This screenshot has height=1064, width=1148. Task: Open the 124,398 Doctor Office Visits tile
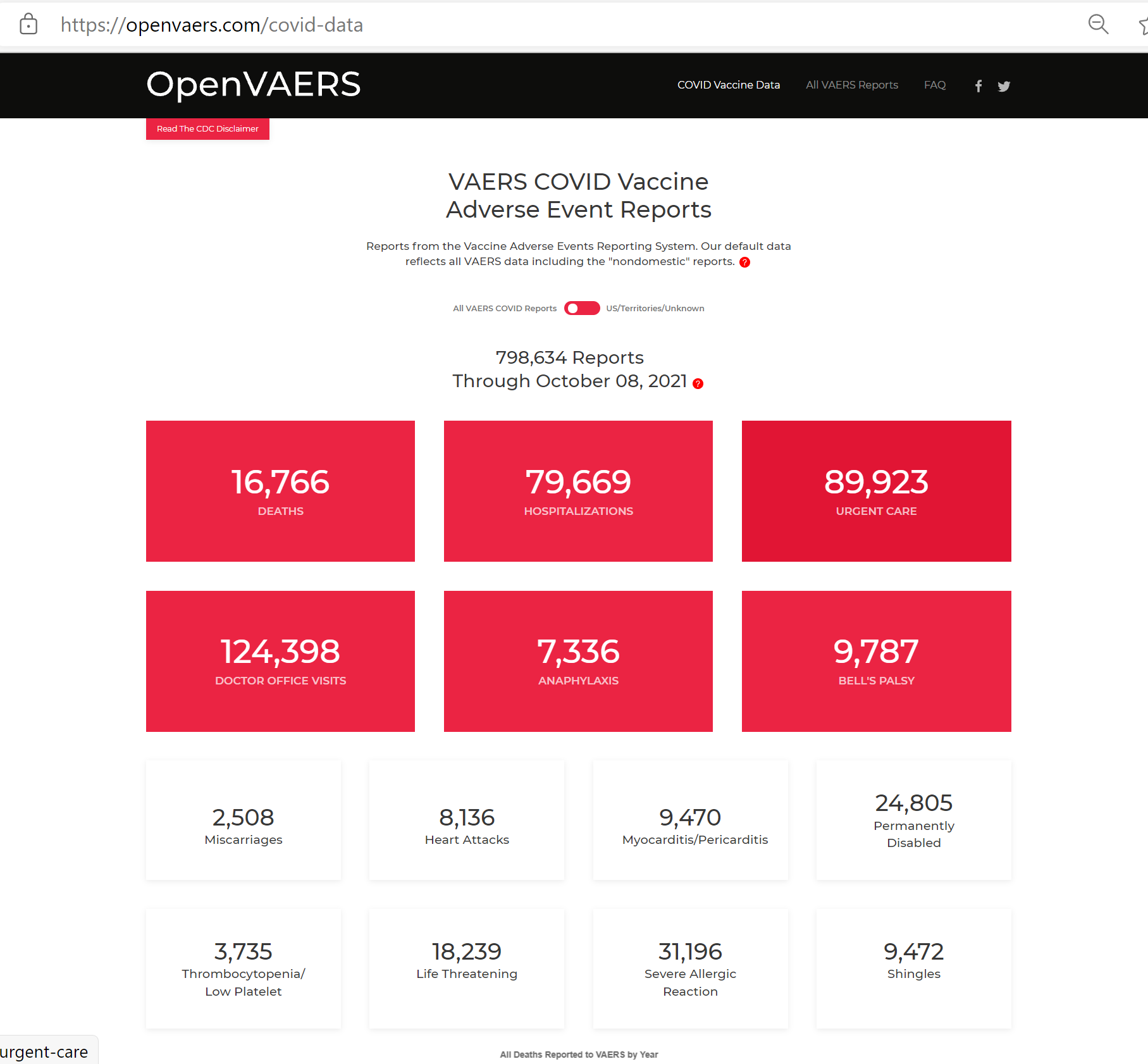pyautogui.click(x=280, y=661)
